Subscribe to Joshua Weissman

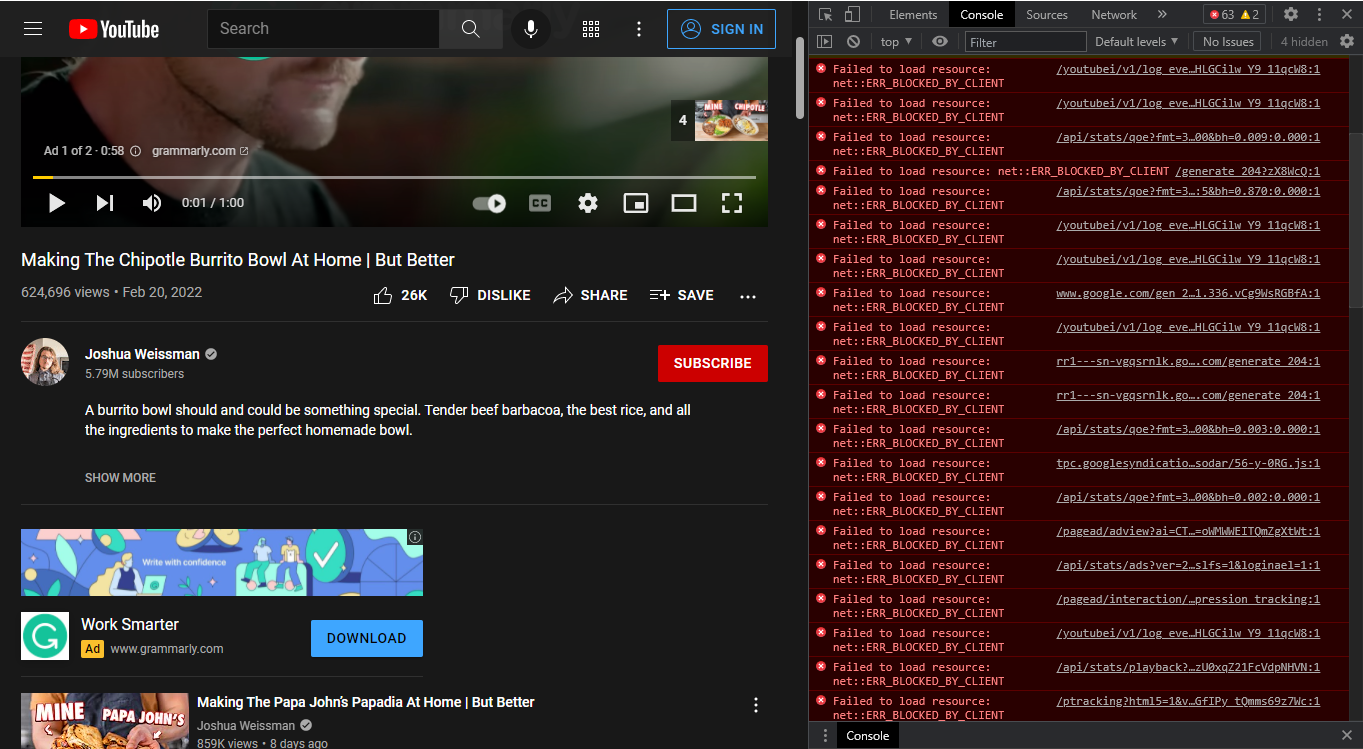(x=713, y=363)
